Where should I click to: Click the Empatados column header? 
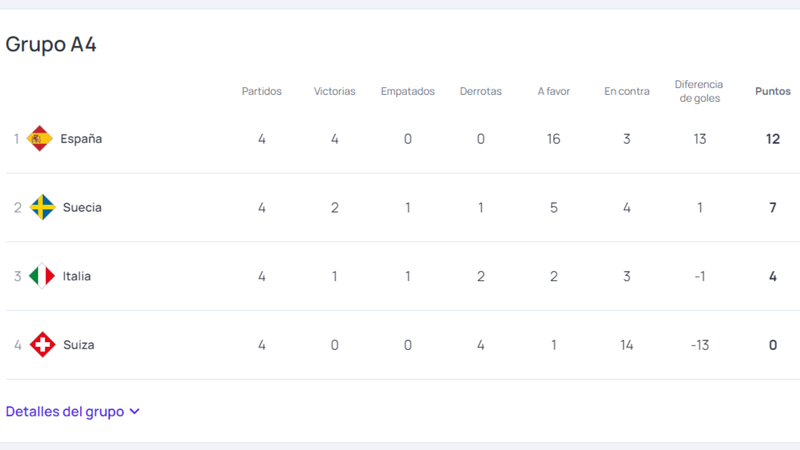point(408,91)
